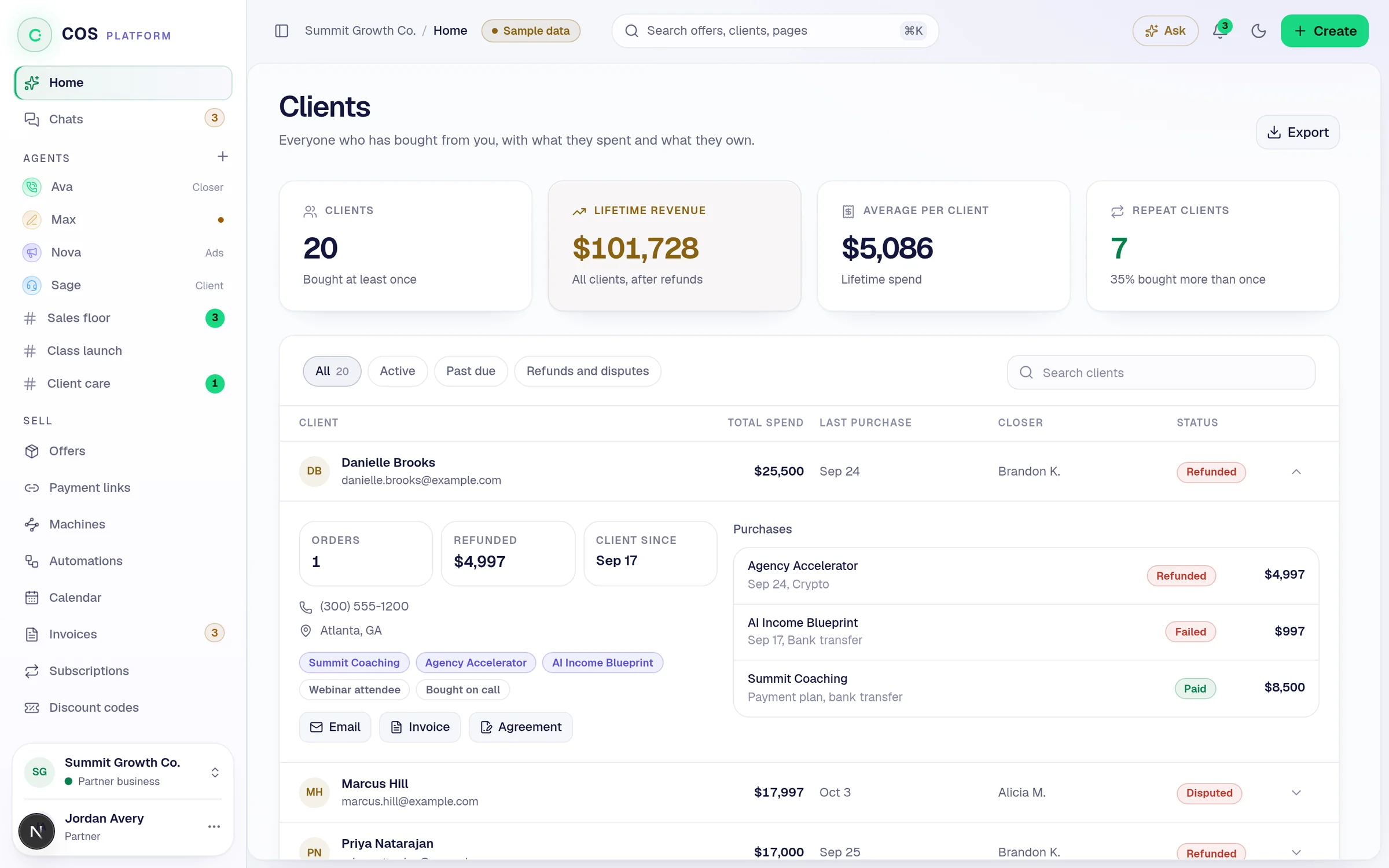Open the Chats menu item
Image resolution: width=1389 pixels, height=868 pixels.
123,119
